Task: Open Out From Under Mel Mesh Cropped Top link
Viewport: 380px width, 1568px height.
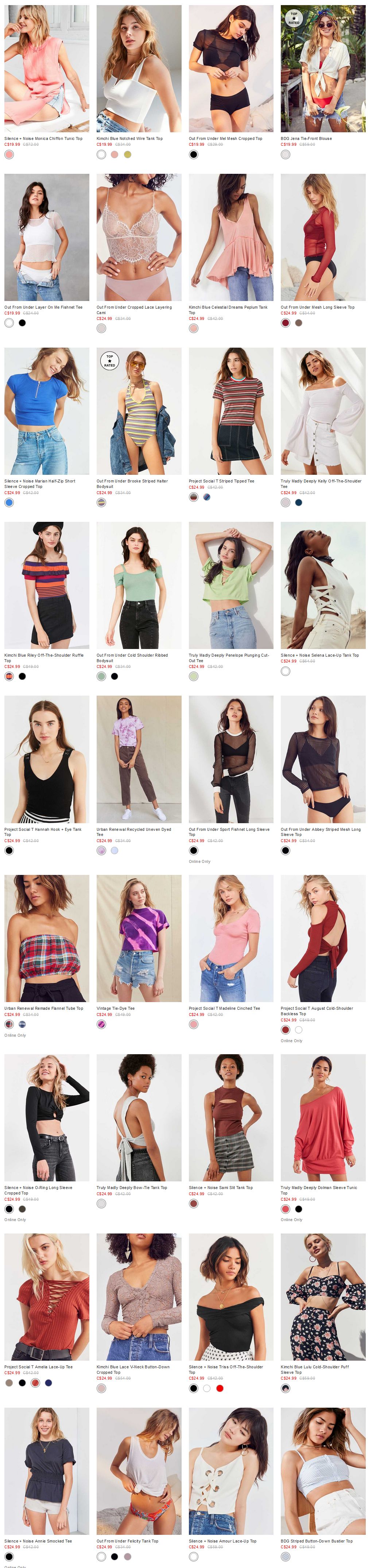Action: pyautogui.click(x=225, y=139)
